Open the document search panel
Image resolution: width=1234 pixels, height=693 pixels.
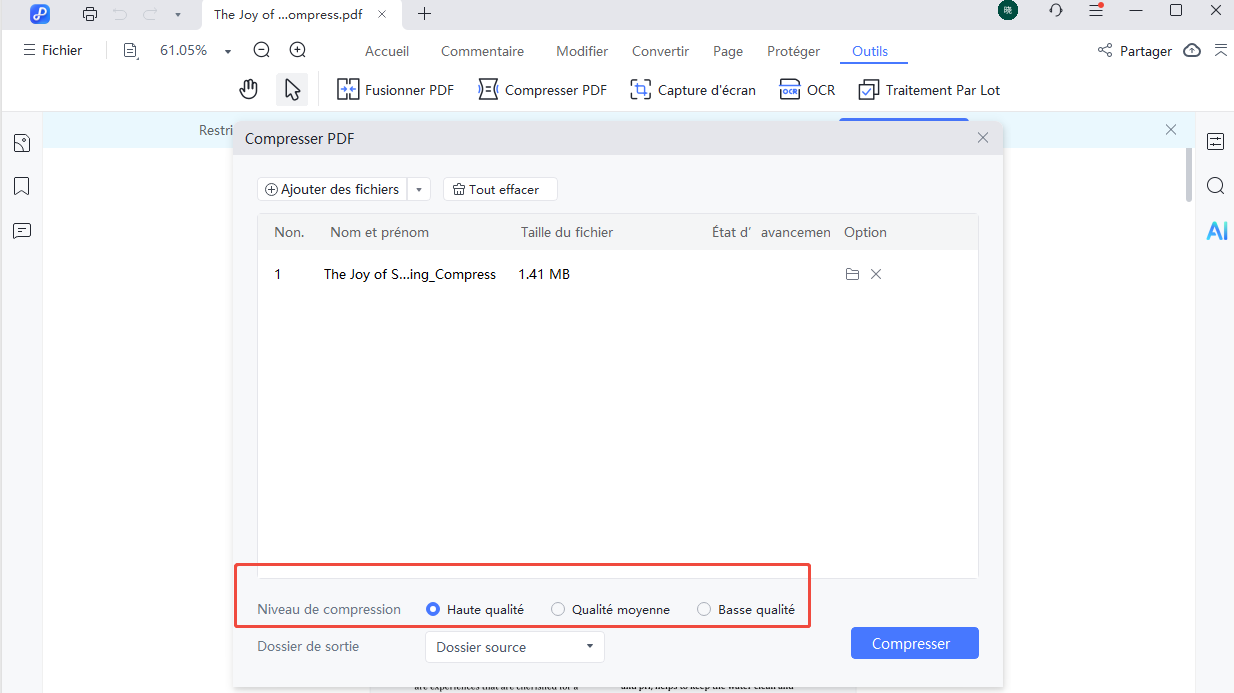pyautogui.click(x=1215, y=186)
